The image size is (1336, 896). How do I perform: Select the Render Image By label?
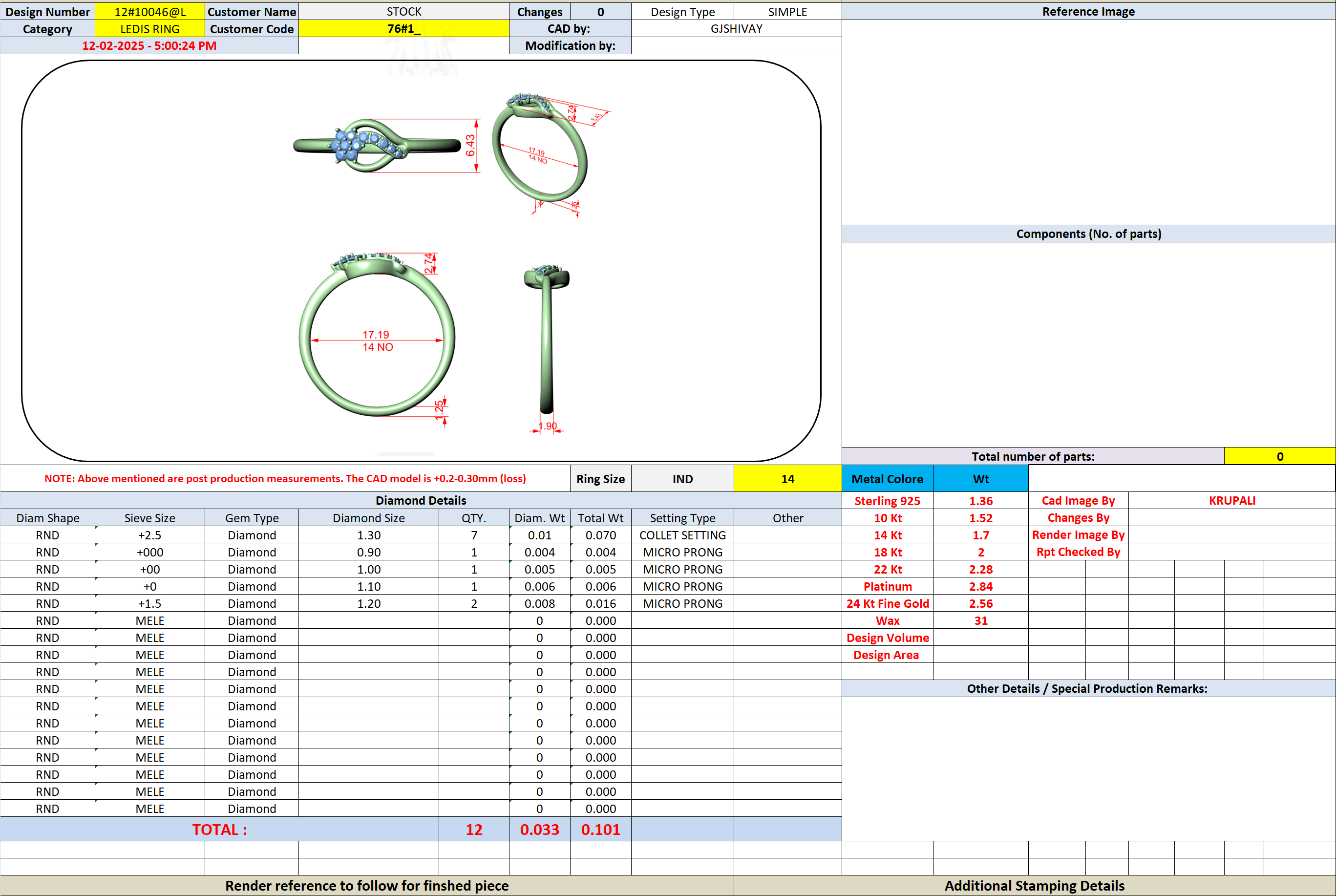tap(1079, 535)
